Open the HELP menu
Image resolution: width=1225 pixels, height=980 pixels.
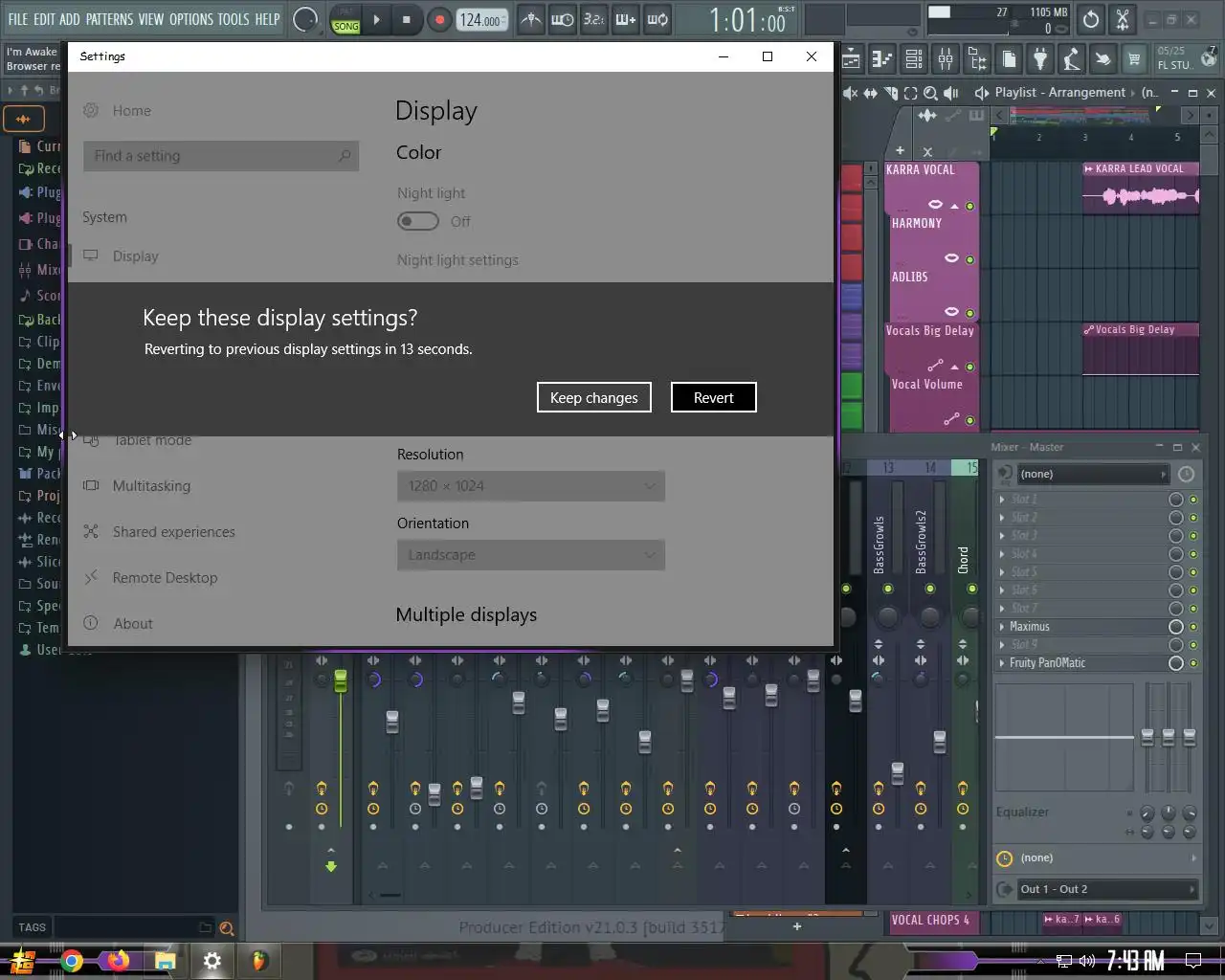(x=267, y=19)
